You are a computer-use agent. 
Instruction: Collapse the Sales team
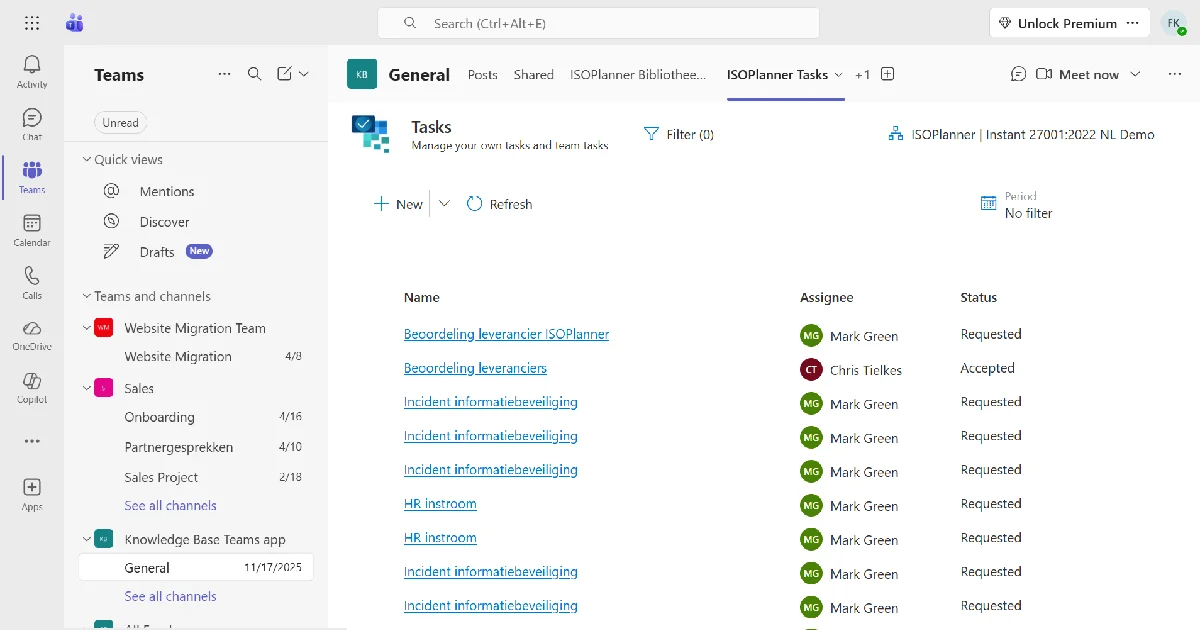click(x=86, y=388)
